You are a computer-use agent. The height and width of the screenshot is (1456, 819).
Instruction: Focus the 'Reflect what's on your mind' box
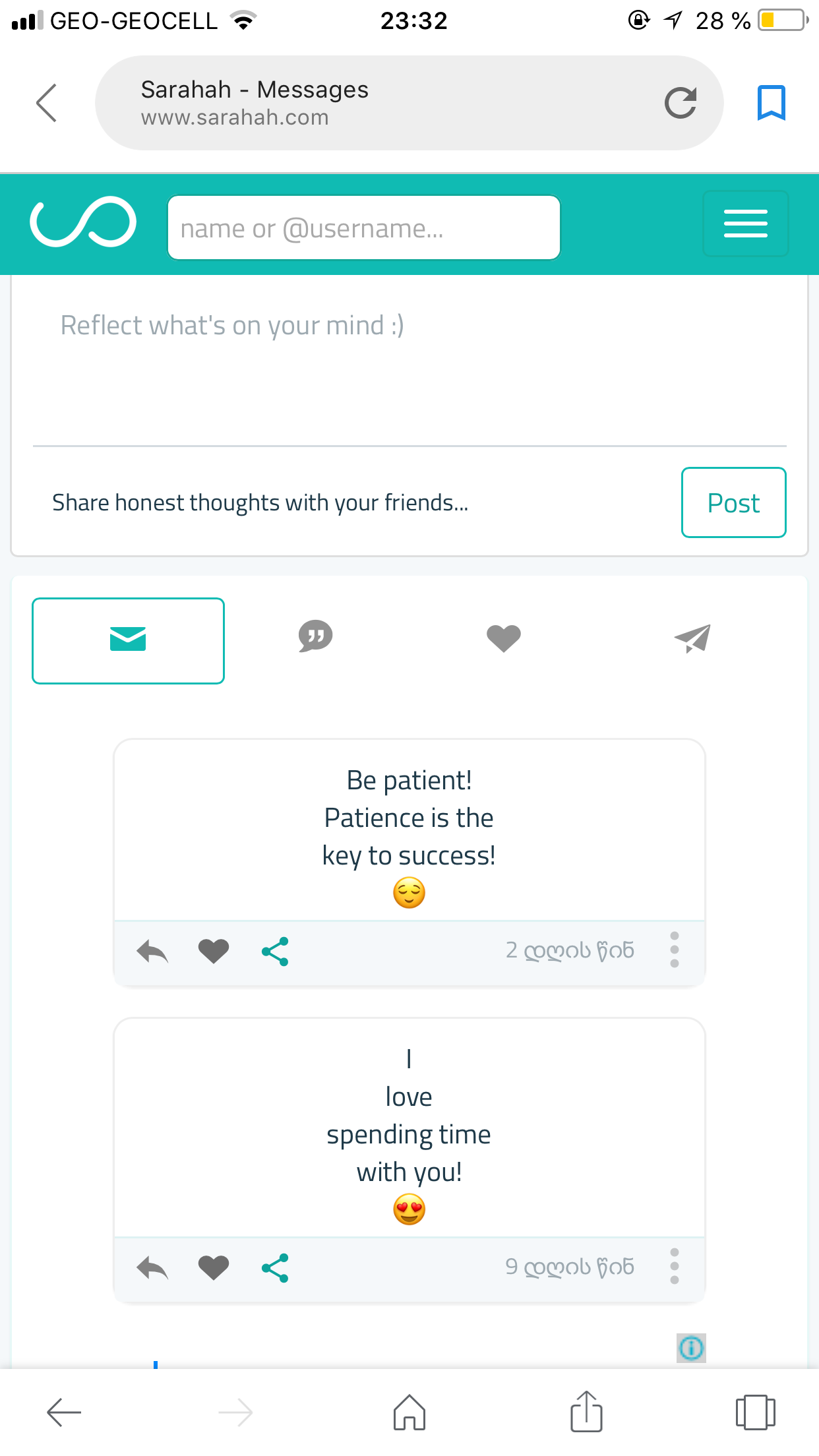coord(409,363)
